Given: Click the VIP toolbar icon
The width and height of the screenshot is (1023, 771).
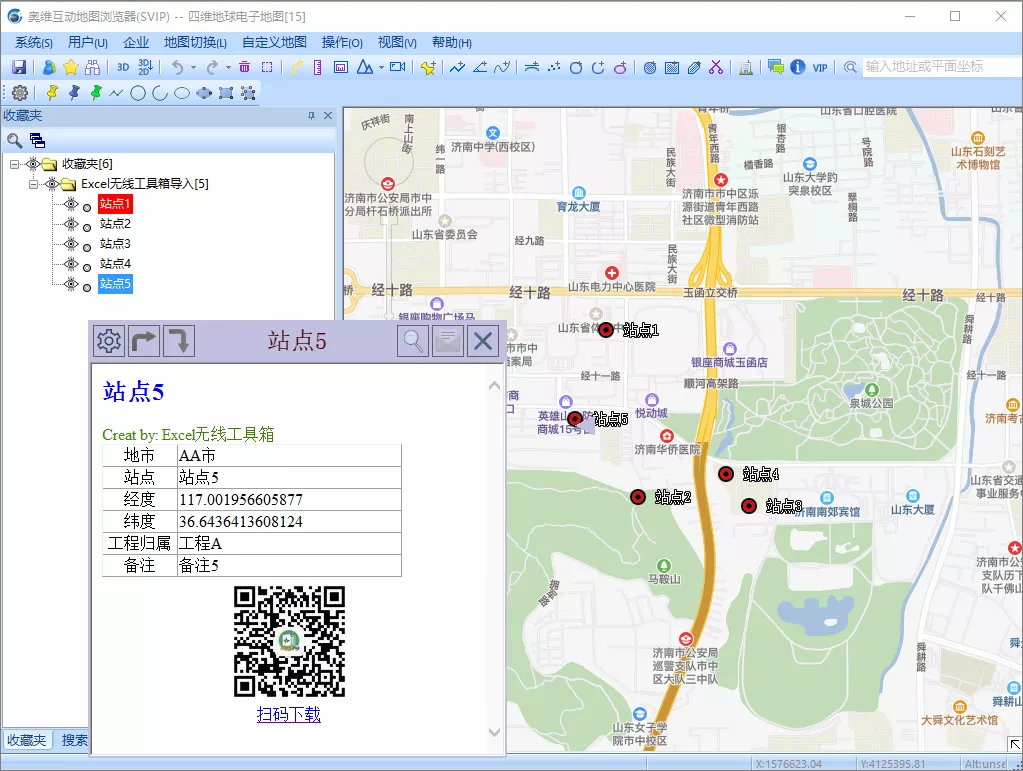Looking at the screenshot, I should (819, 67).
